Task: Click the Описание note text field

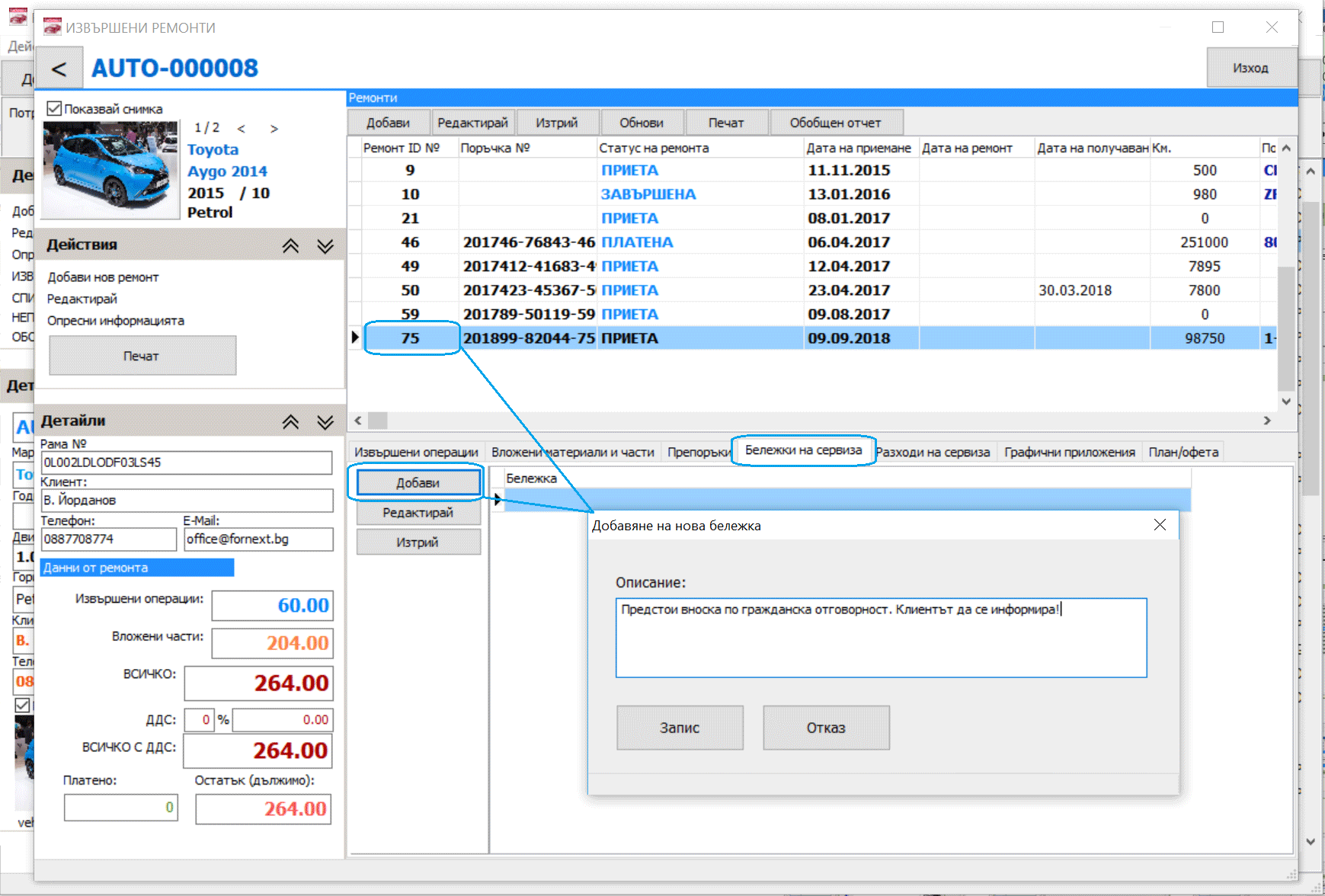Action: point(880,638)
